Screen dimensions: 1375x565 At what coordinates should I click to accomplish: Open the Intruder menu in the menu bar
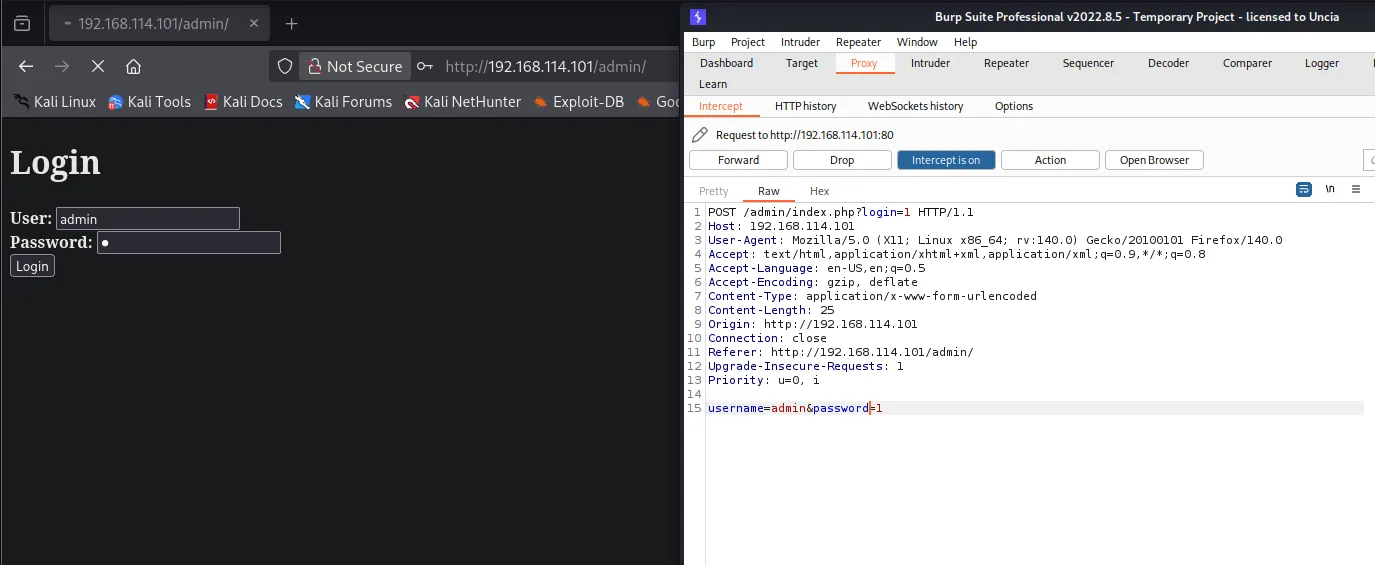pos(800,42)
